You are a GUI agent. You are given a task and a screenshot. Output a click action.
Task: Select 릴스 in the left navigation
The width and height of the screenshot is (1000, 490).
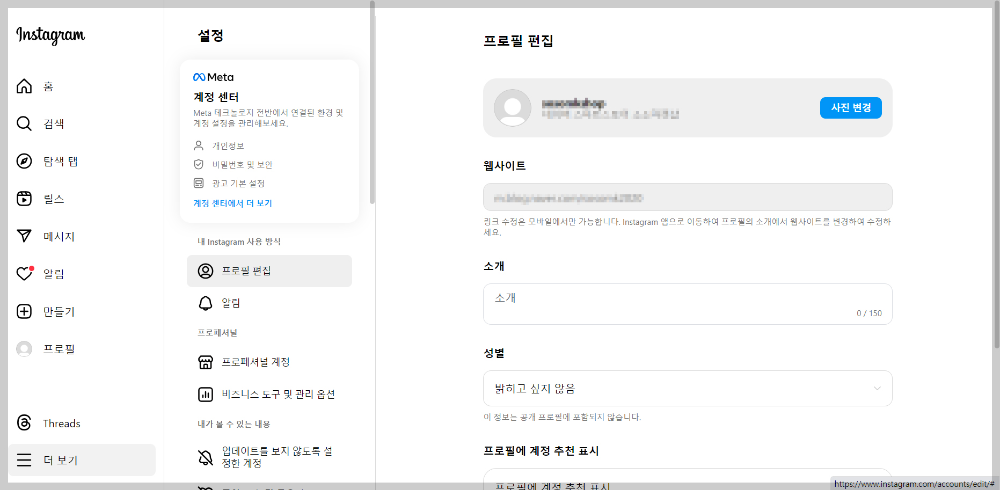[x=54, y=199]
